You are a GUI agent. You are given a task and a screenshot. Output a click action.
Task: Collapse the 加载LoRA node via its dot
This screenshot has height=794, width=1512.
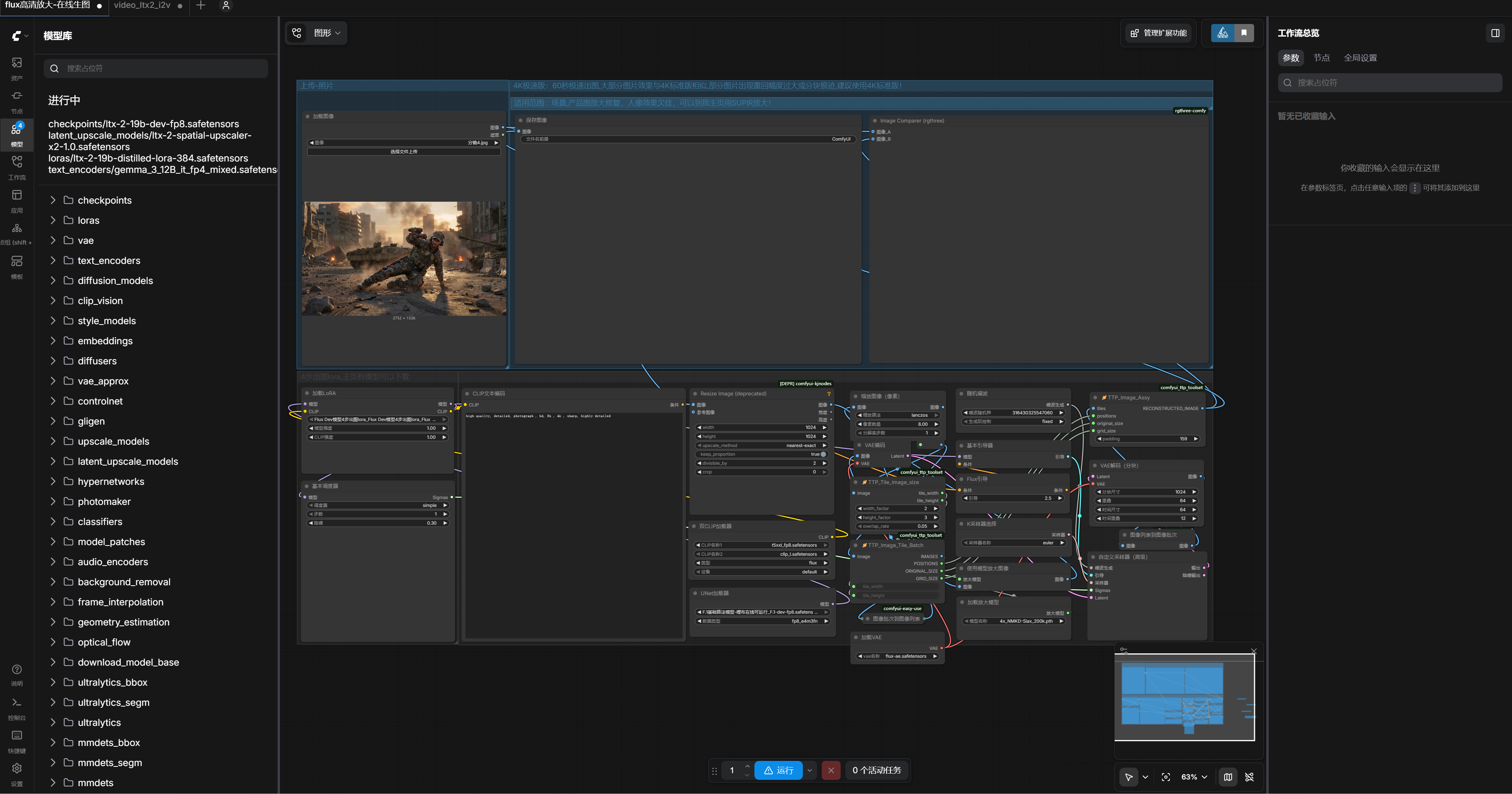[307, 393]
